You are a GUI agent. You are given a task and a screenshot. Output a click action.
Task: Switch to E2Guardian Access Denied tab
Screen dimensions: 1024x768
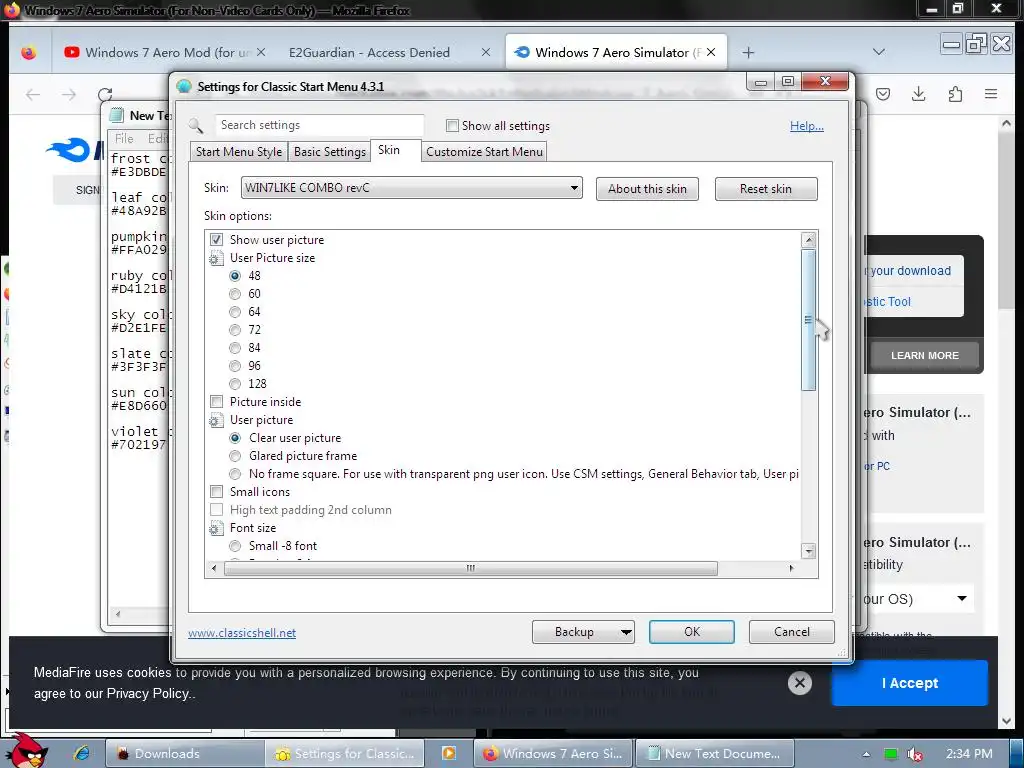click(370, 52)
